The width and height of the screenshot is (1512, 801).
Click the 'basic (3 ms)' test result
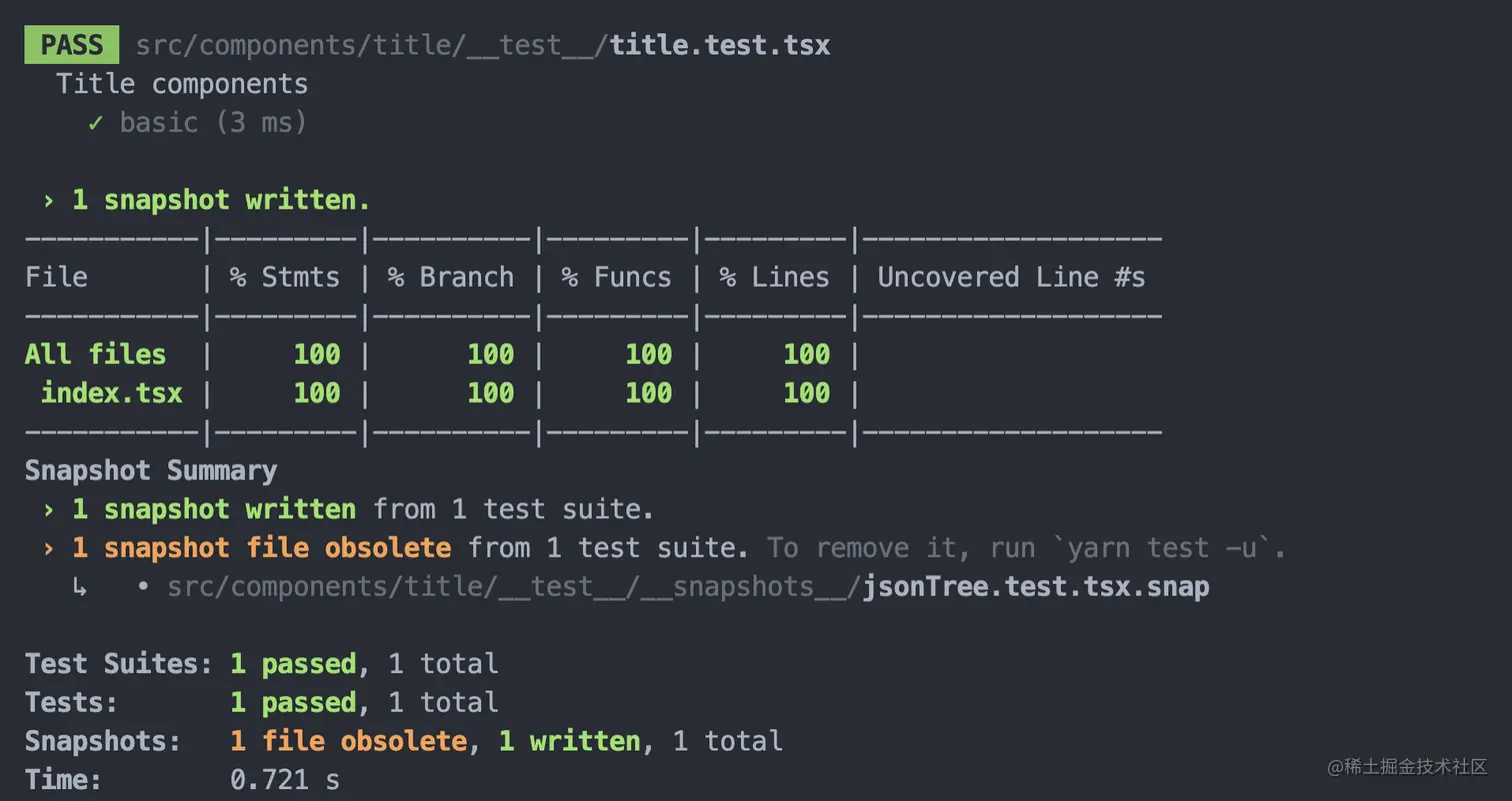click(213, 123)
